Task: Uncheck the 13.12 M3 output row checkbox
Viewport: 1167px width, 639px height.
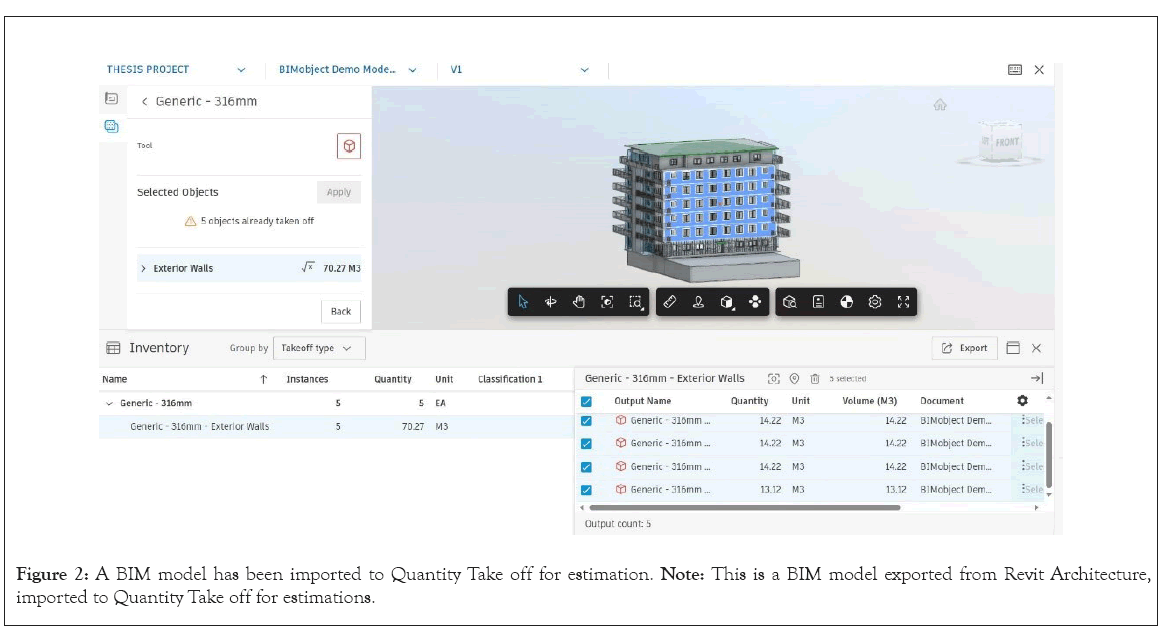Action: (587, 490)
